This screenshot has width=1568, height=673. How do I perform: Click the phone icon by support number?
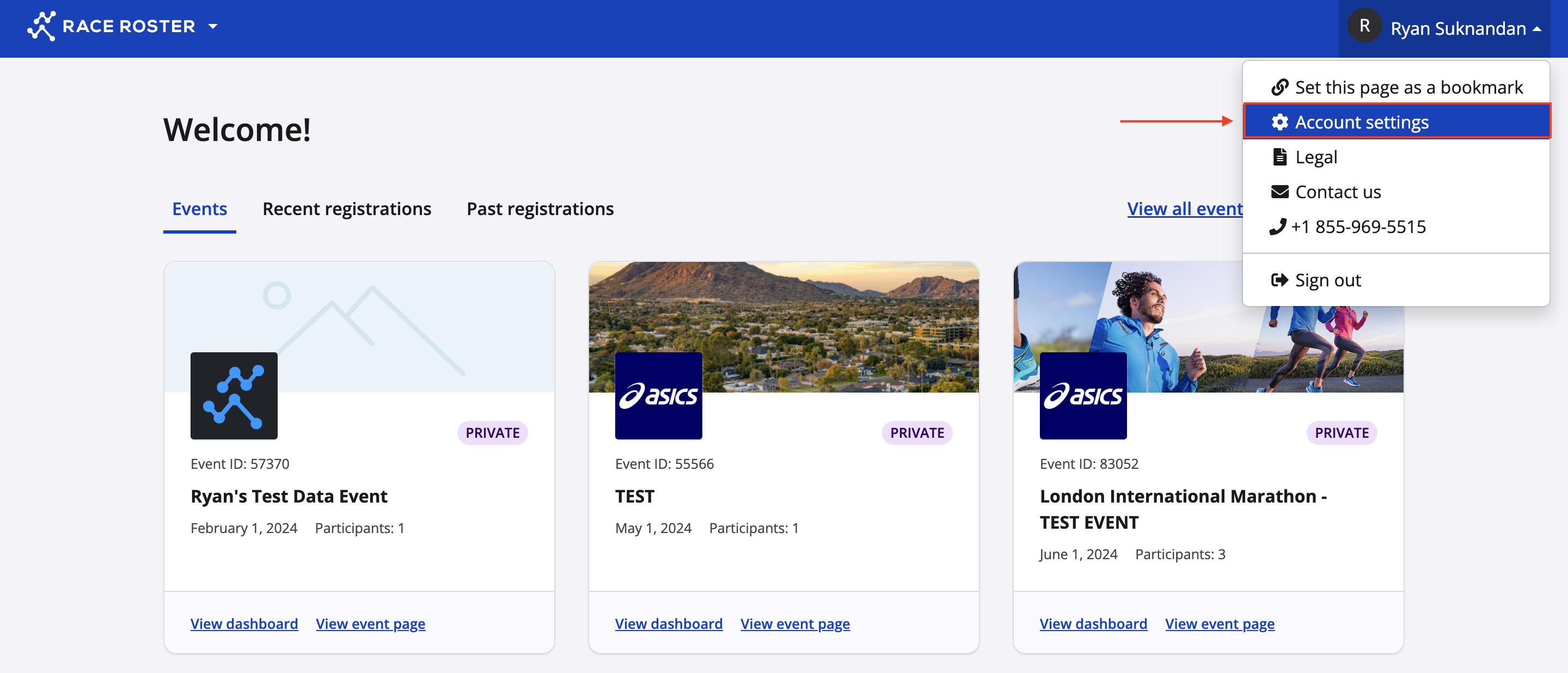(1278, 227)
